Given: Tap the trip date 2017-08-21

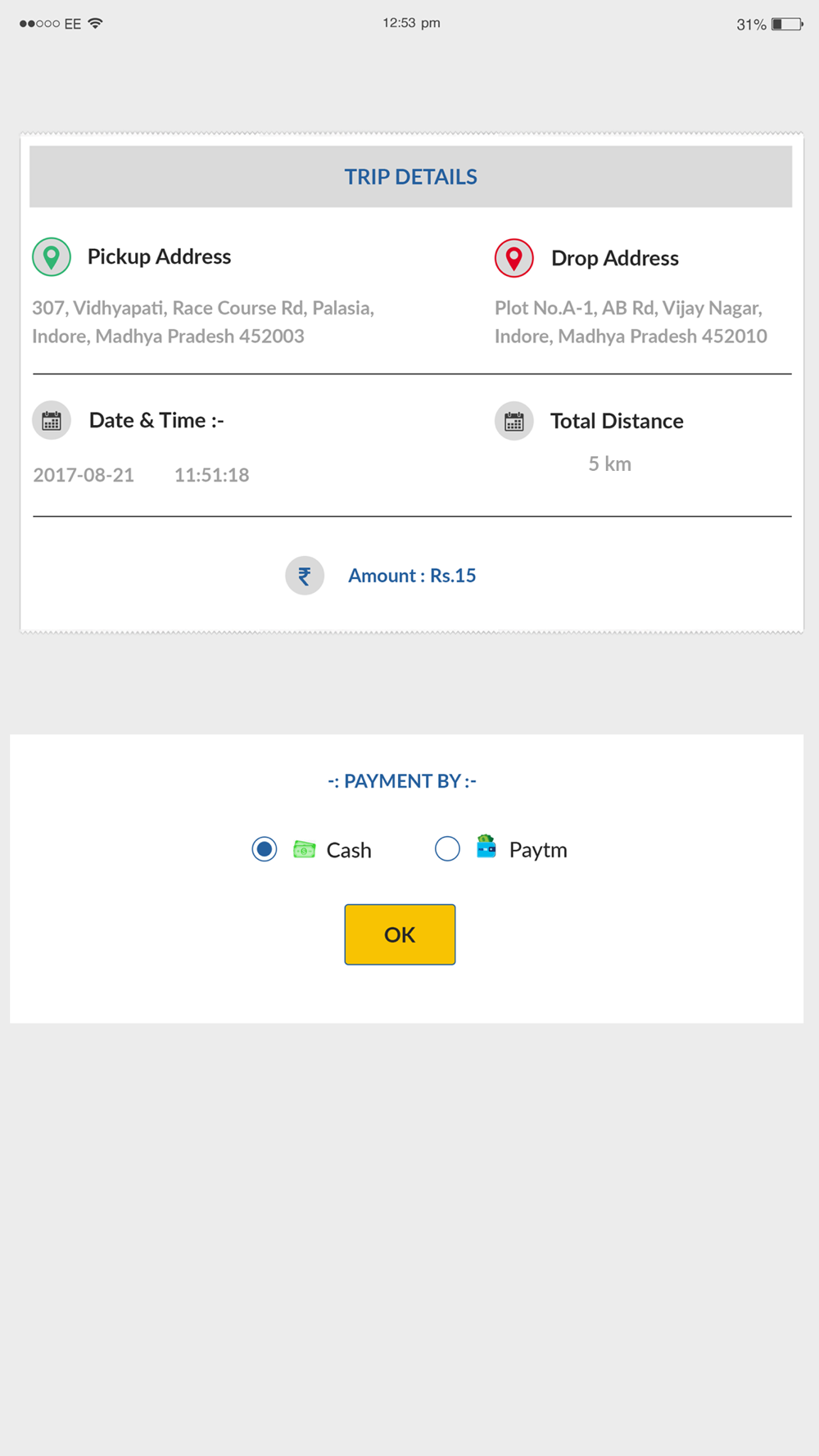Looking at the screenshot, I should point(84,475).
